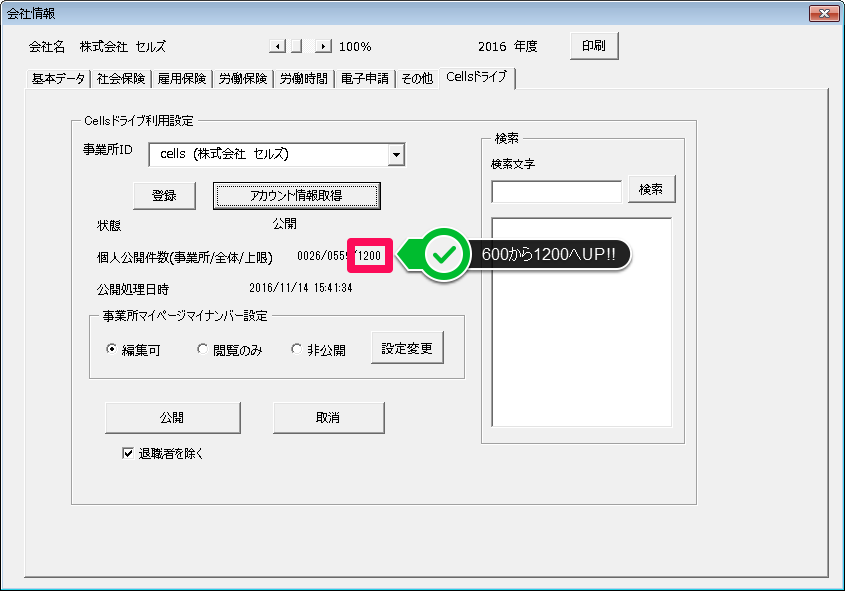This screenshot has height=591, width=845.
Task: Click the 検索 button beside the search field
Action: click(652, 189)
